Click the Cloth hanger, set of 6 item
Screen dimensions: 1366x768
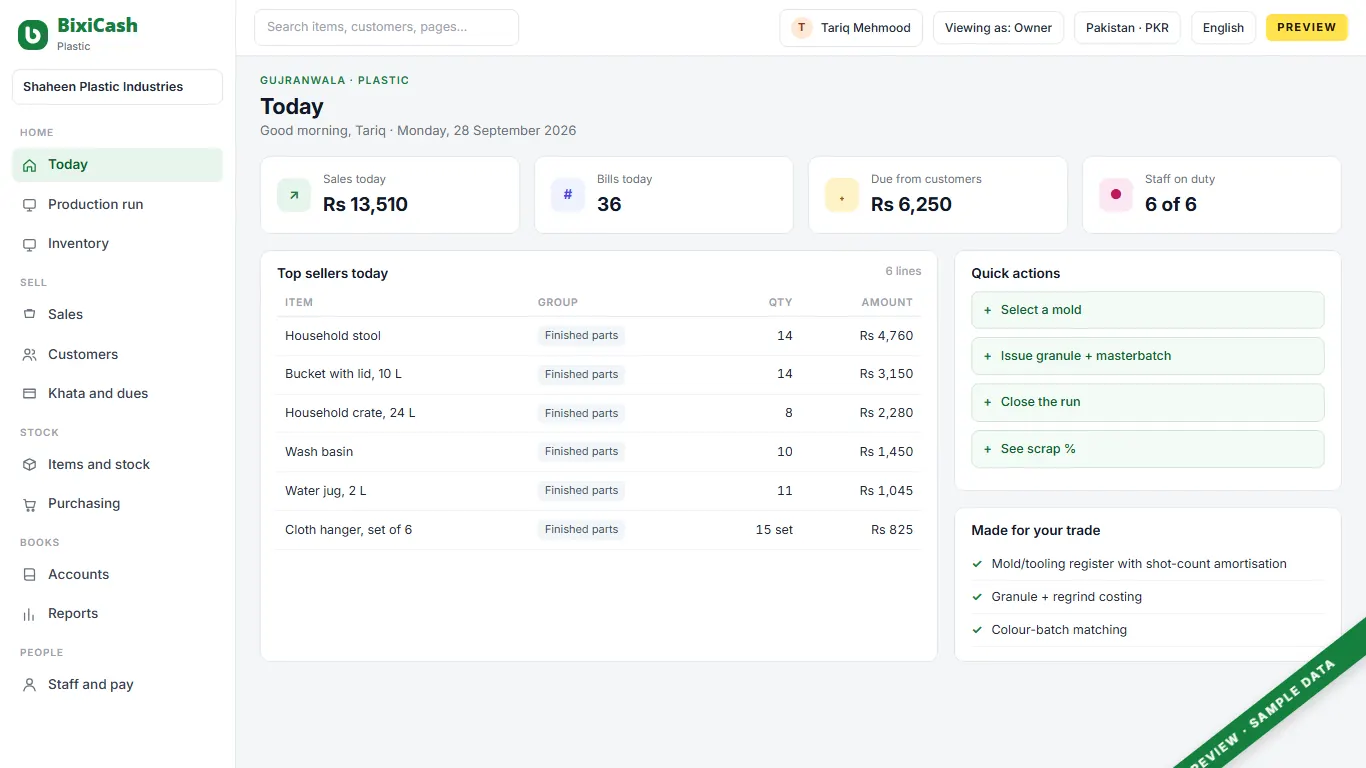349,530
